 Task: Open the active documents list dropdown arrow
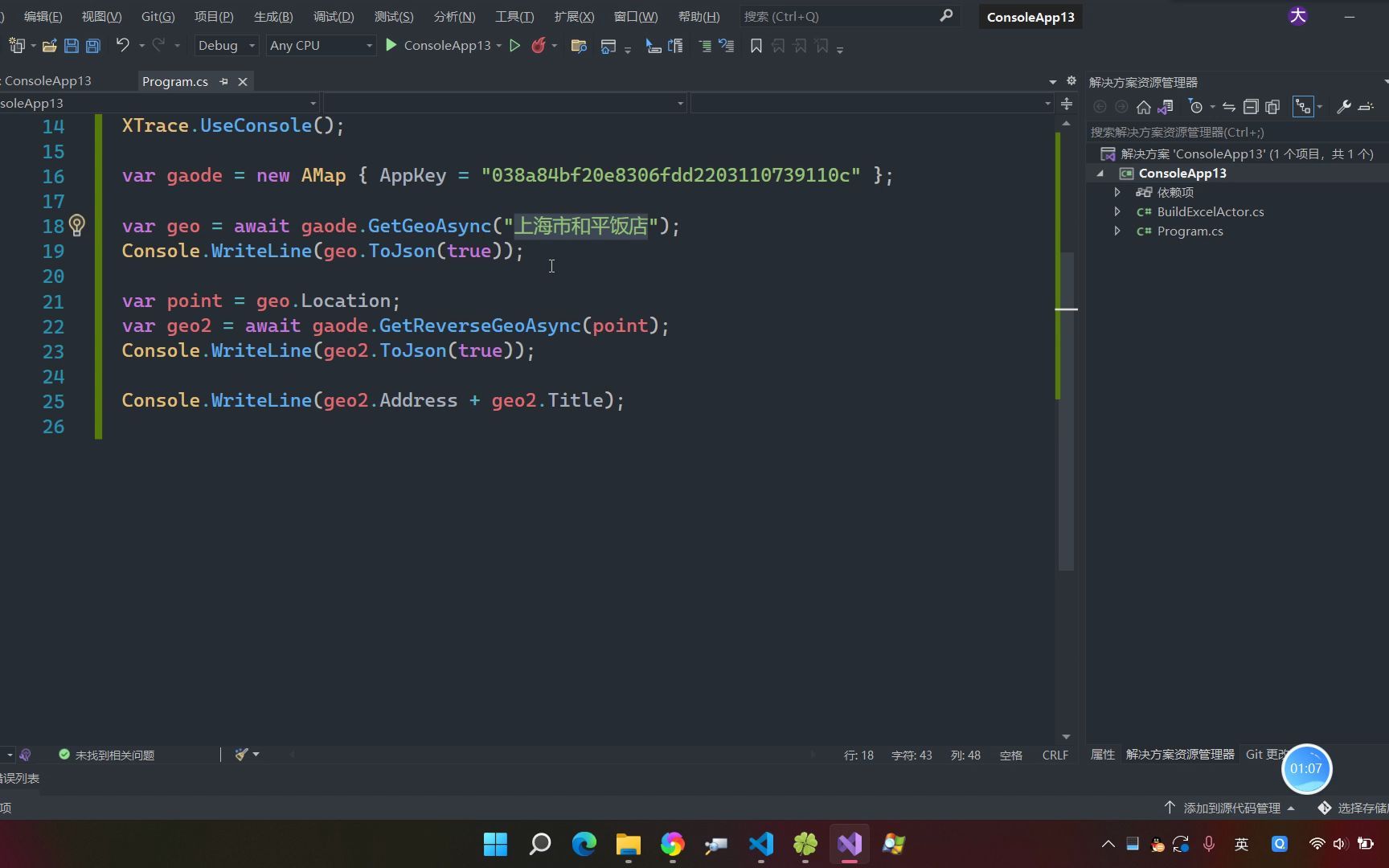pos(1052,82)
